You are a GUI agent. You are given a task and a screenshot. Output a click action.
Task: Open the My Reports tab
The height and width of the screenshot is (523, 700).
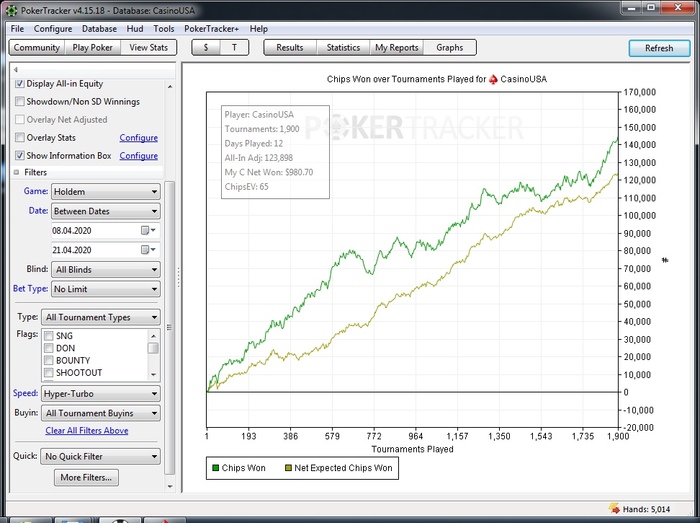point(397,47)
